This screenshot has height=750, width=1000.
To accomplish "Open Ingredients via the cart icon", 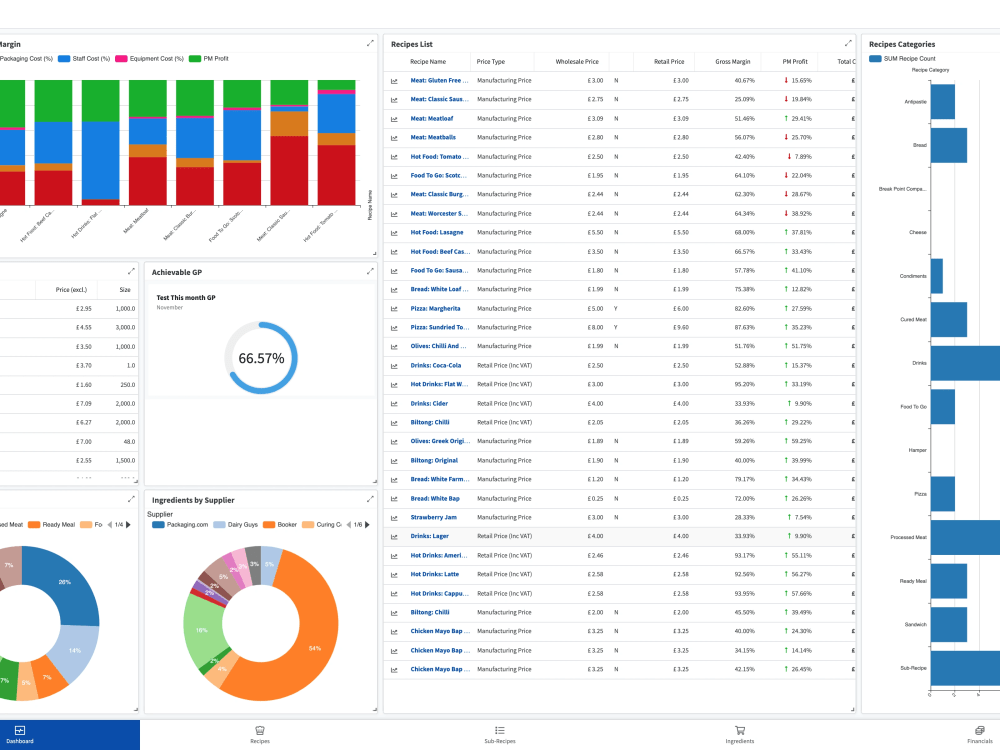I will (740, 736).
